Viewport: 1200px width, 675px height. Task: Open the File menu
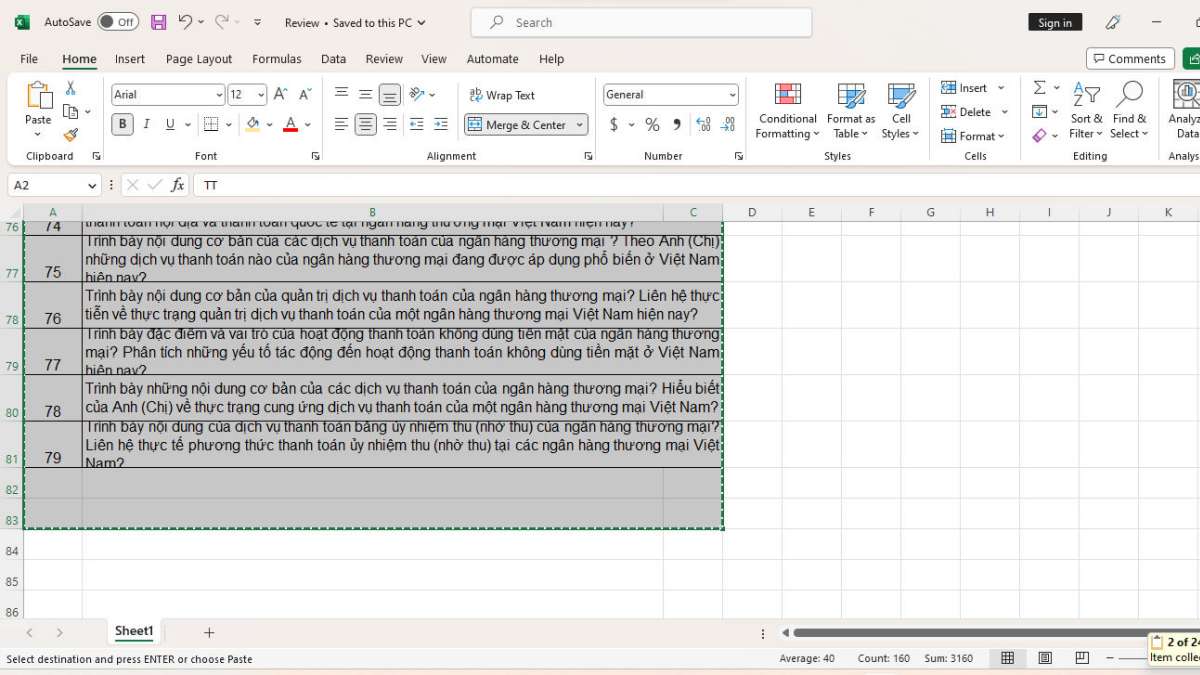[29, 59]
